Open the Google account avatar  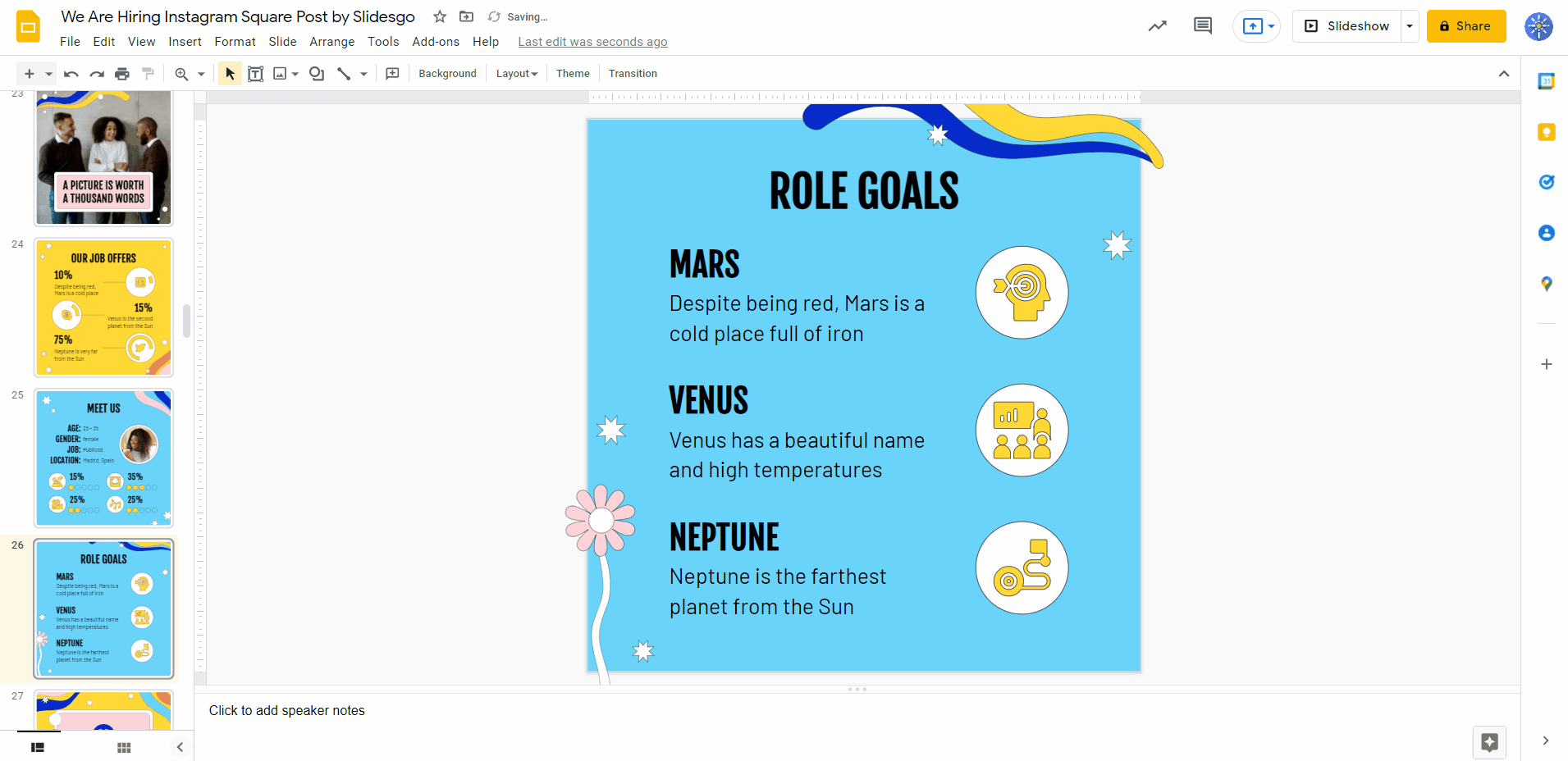click(1538, 26)
